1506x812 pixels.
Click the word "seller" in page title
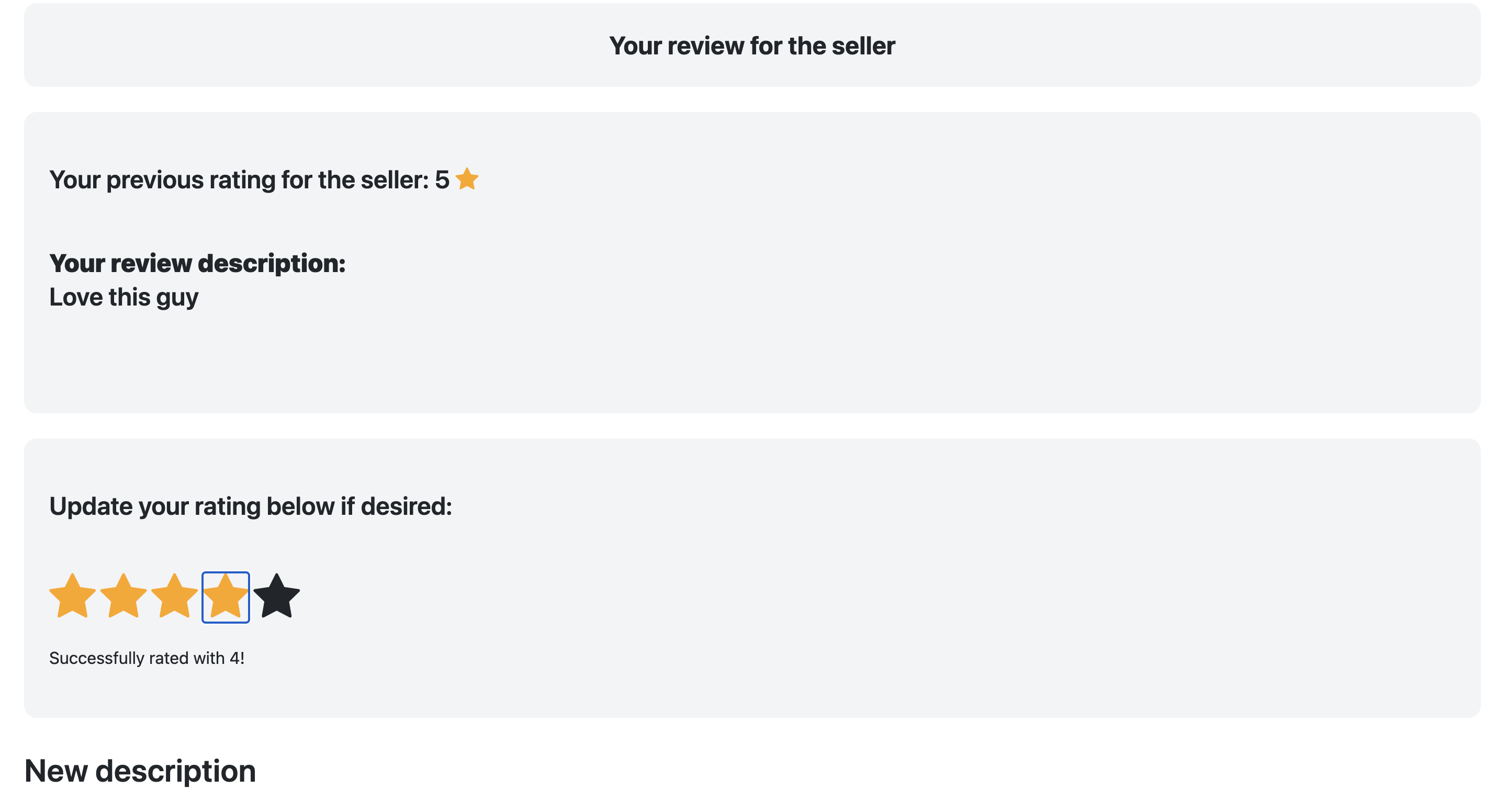(863, 46)
